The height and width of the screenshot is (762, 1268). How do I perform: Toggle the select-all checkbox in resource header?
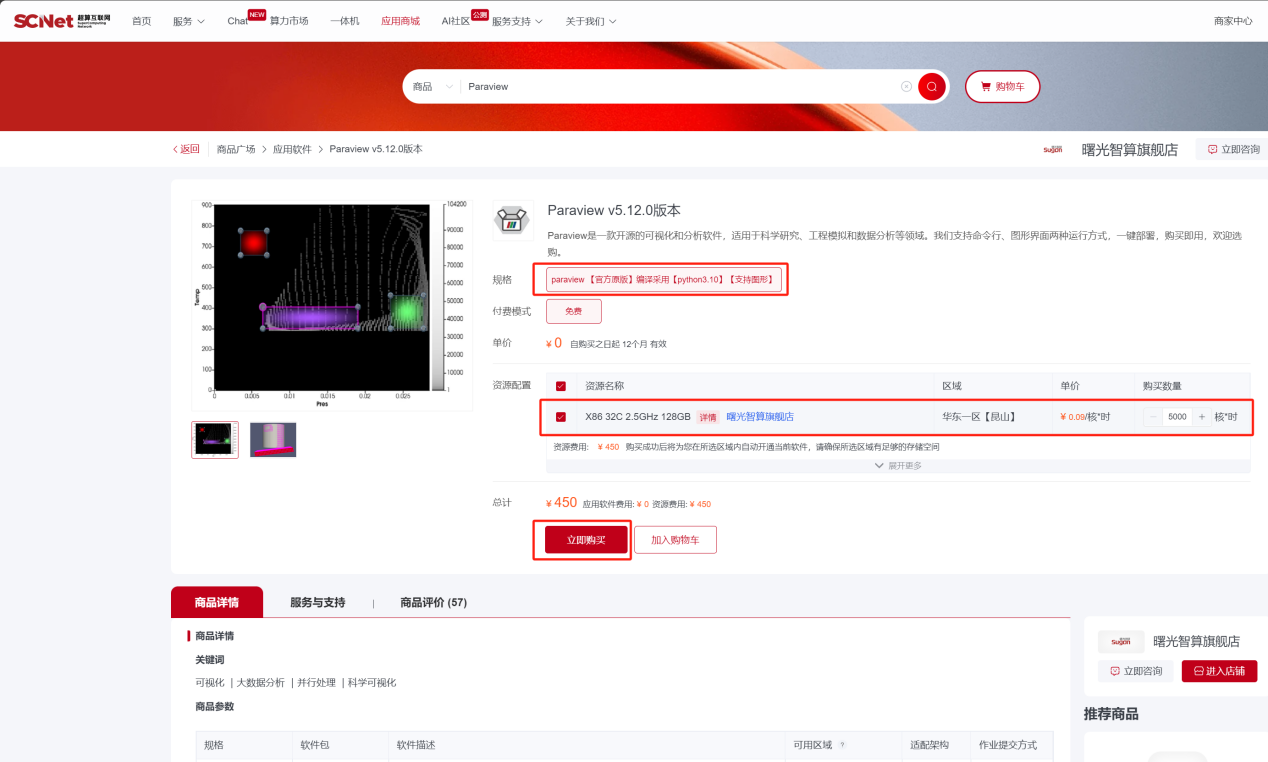point(560,386)
